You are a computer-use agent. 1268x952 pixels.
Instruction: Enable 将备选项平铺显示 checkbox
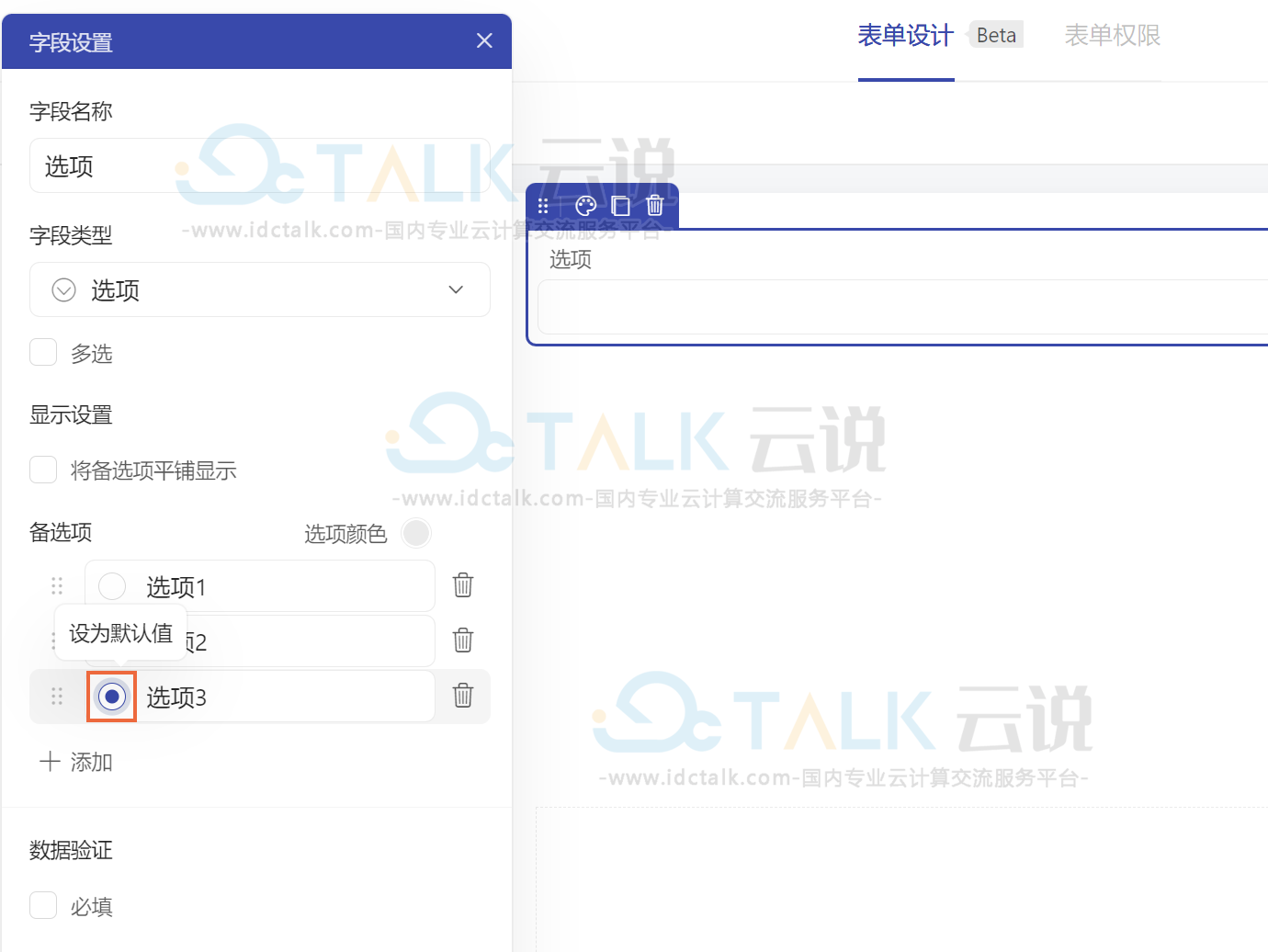tap(43, 470)
